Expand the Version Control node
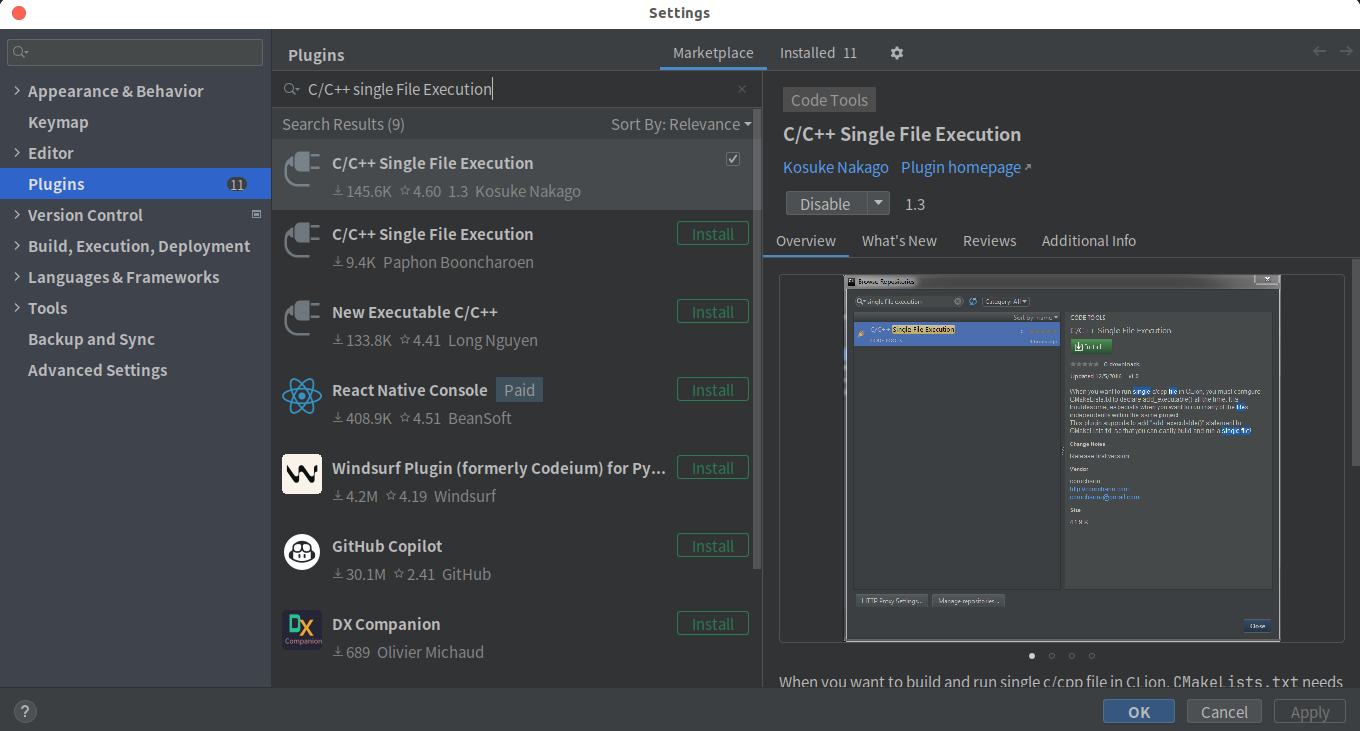This screenshot has height=731, width=1360. click(16, 215)
